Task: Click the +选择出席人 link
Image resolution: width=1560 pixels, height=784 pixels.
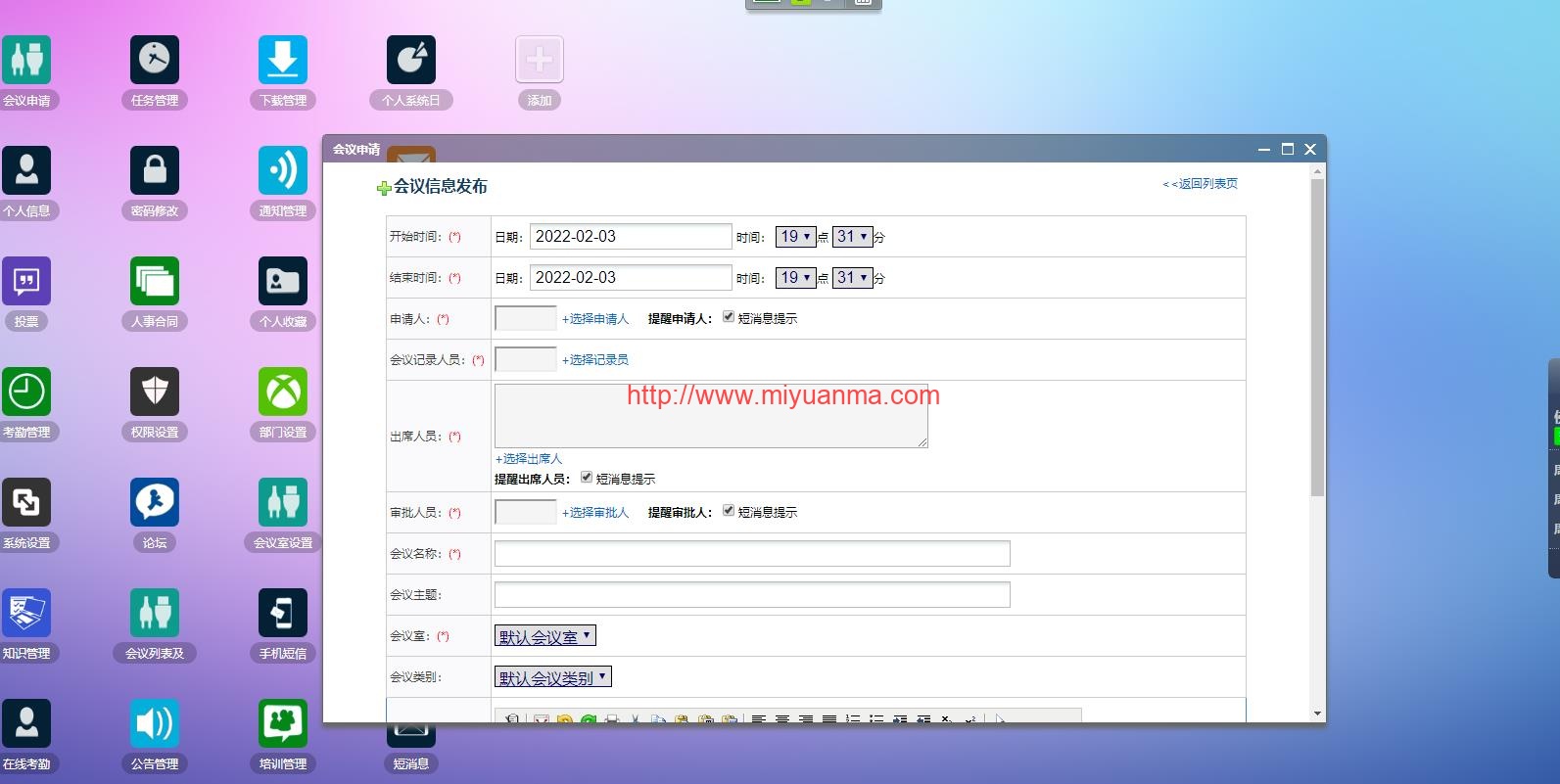Action: click(x=529, y=459)
